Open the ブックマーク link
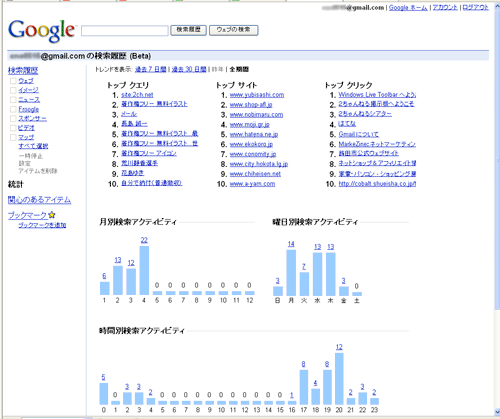This screenshot has width=500, height=419. 27,215
